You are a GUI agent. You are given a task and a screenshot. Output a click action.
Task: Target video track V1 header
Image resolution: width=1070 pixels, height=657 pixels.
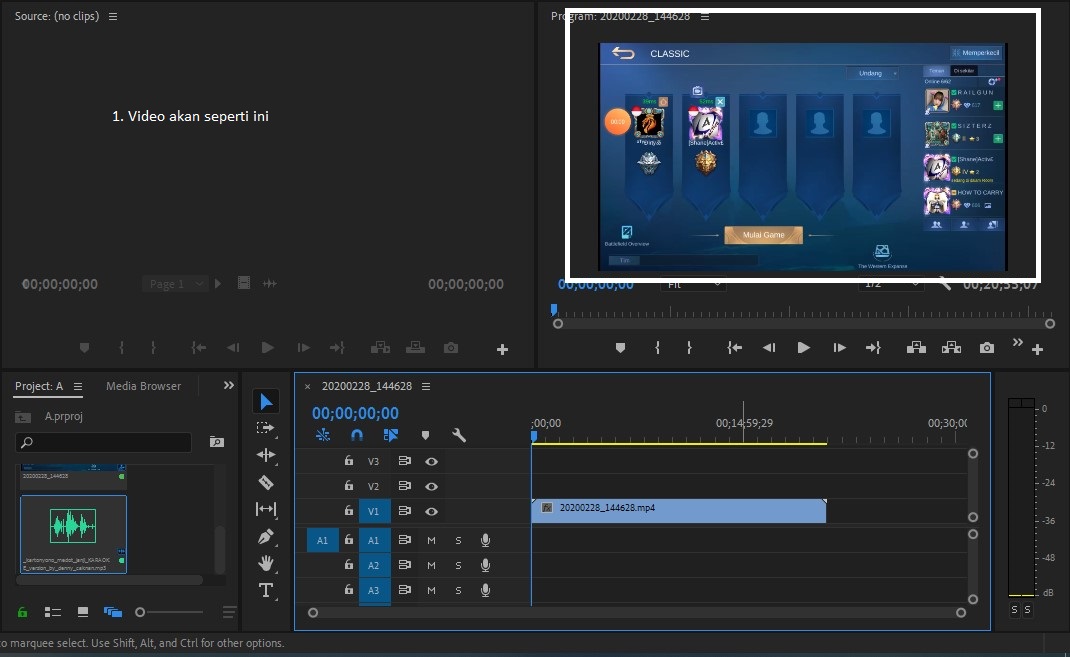click(373, 511)
